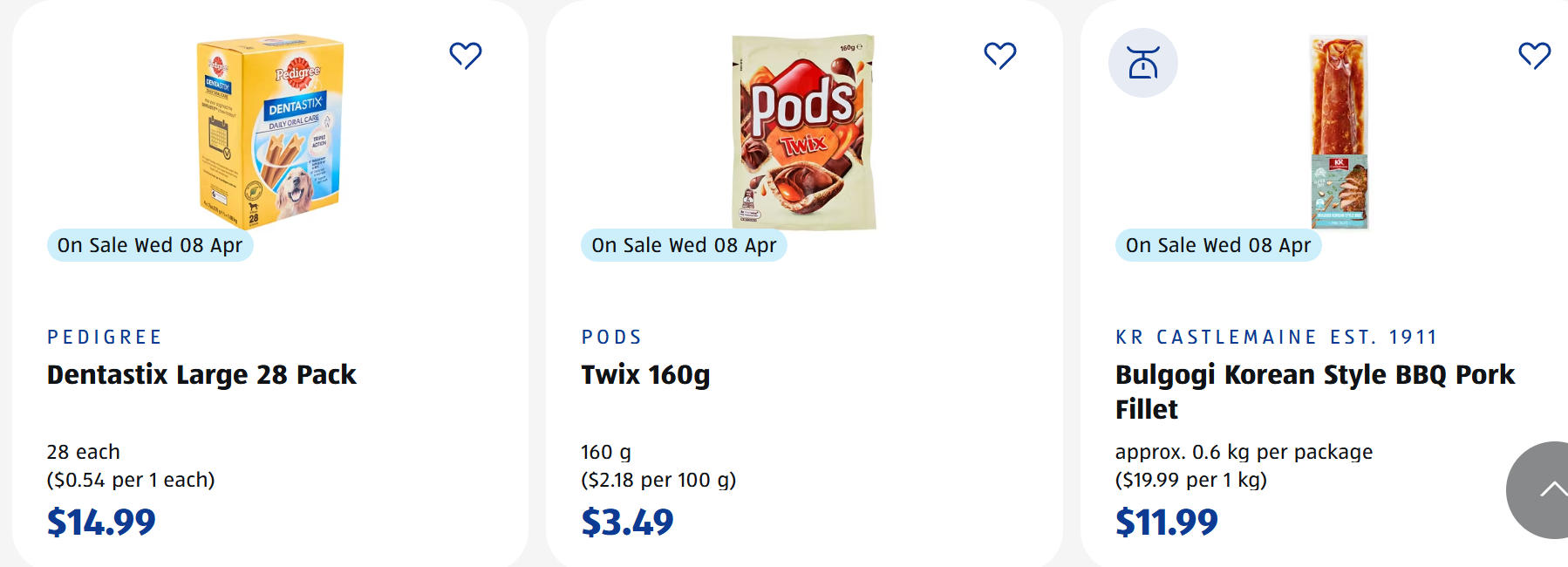
Task: Click Dentastix On Sale Wed 08 Apr badge
Action: pyautogui.click(x=150, y=246)
